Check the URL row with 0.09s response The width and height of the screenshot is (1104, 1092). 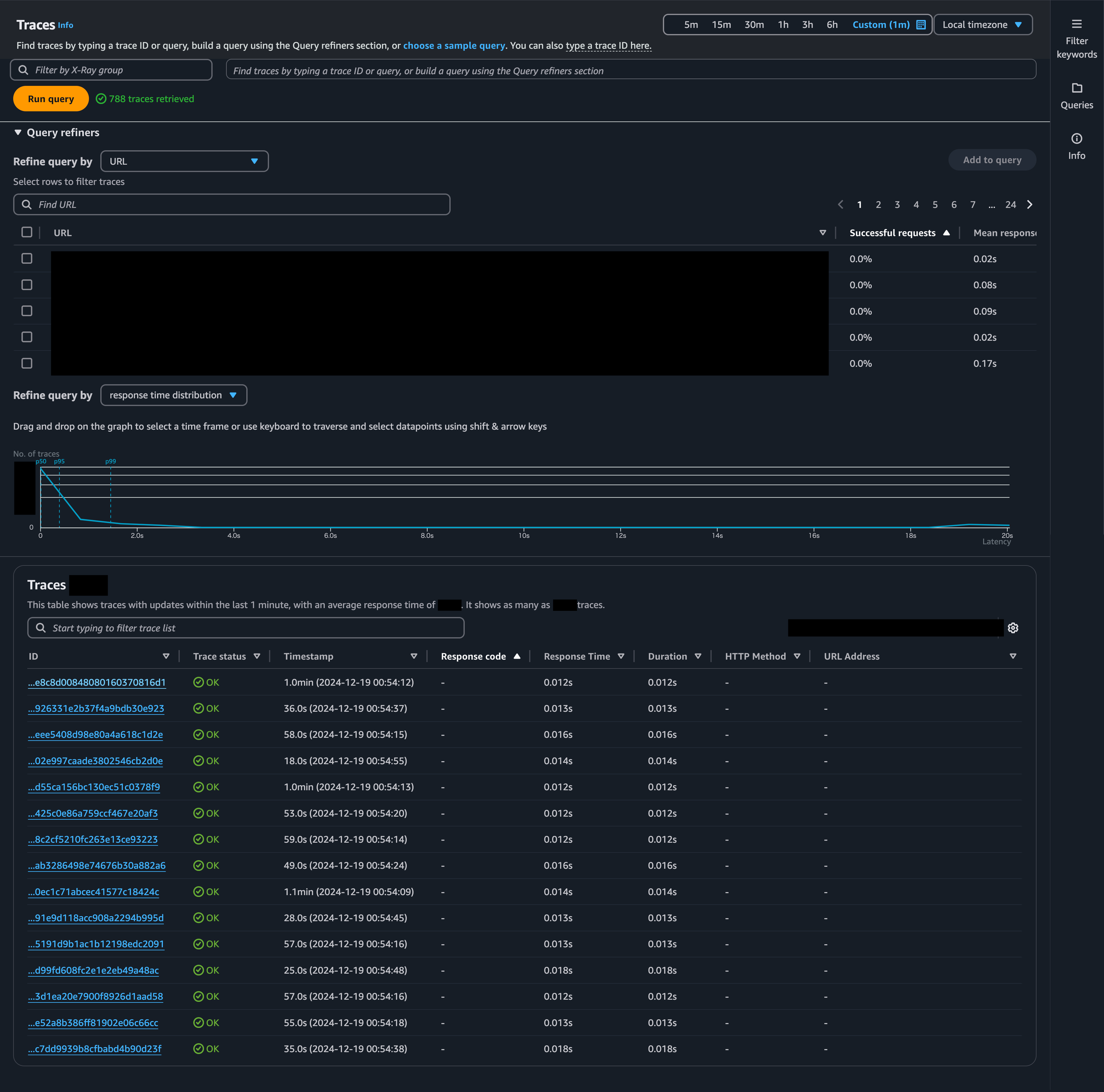point(27,311)
